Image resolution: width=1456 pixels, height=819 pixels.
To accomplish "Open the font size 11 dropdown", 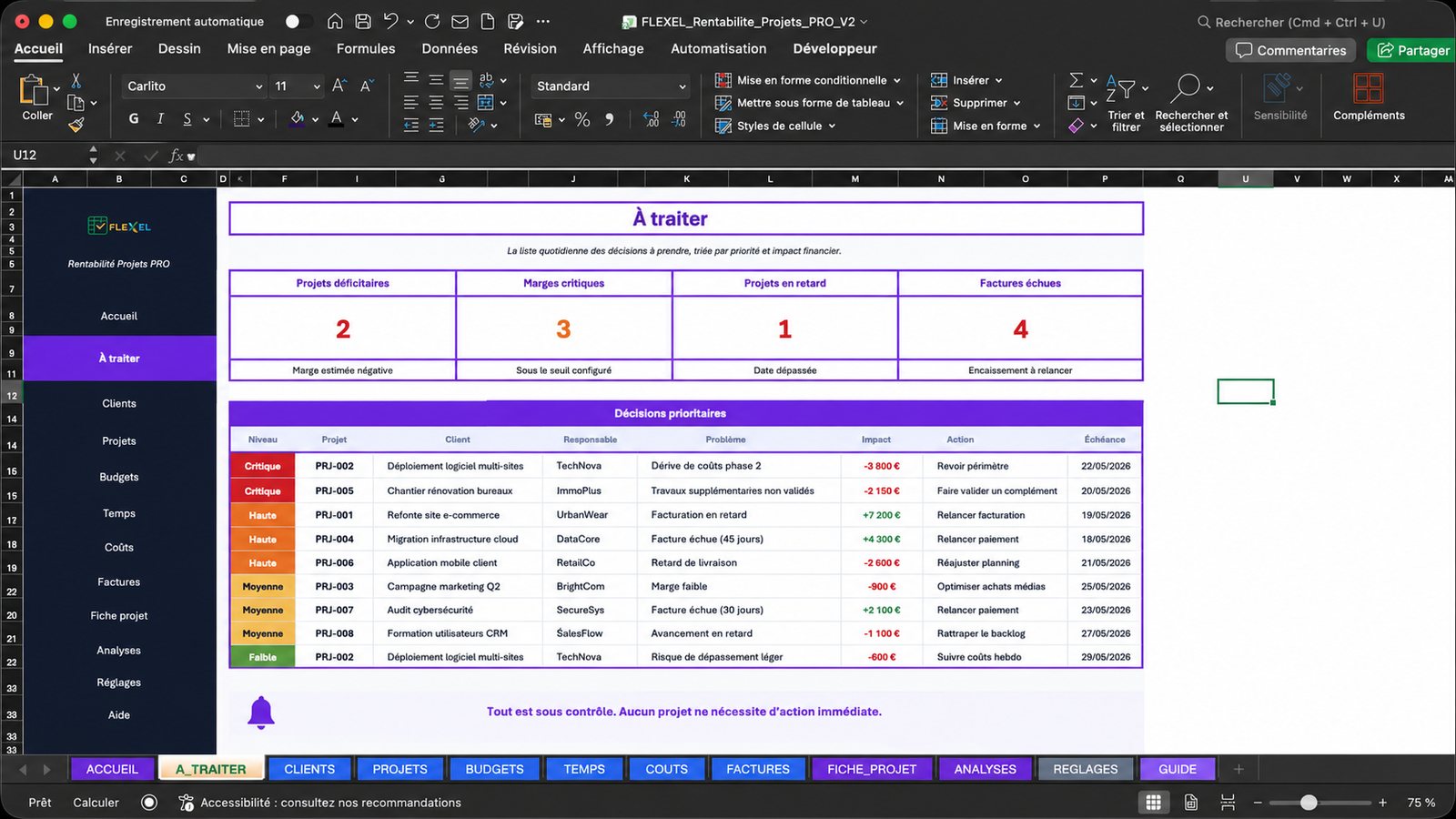I will click(x=317, y=86).
